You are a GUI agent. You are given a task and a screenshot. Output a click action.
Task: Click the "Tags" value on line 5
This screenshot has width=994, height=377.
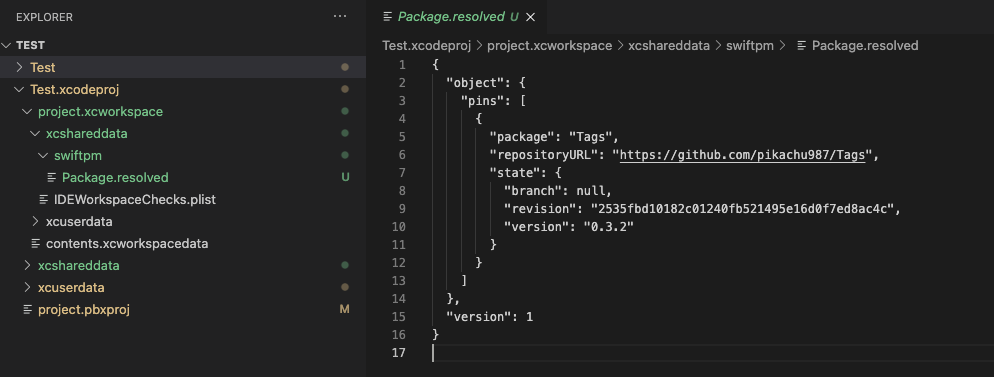(590, 137)
